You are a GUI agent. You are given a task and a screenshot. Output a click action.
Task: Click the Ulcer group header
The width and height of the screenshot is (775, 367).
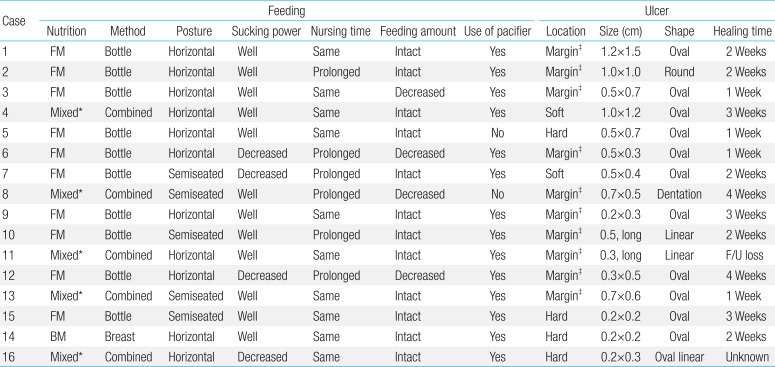pos(656,11)
